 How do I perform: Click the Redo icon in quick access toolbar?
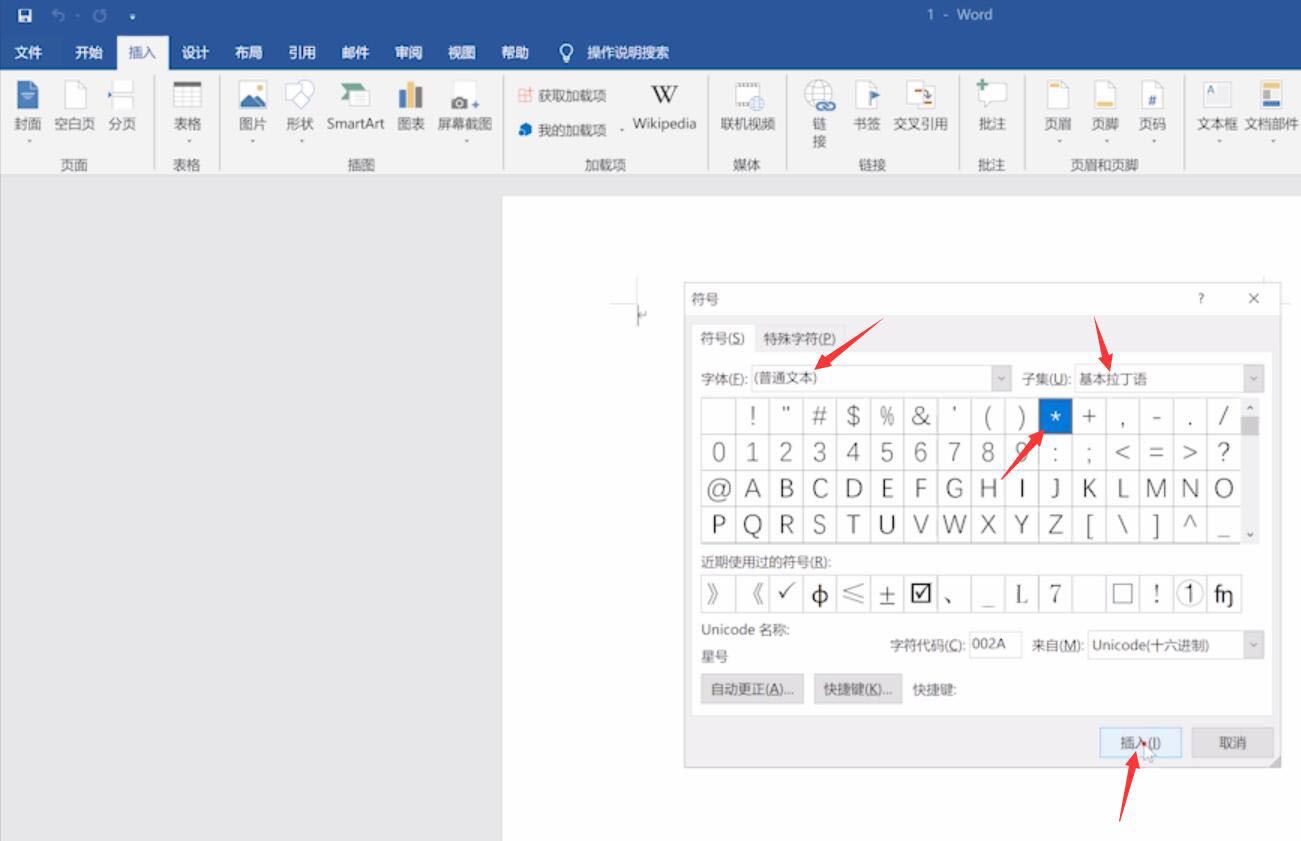tap(100, 15)
